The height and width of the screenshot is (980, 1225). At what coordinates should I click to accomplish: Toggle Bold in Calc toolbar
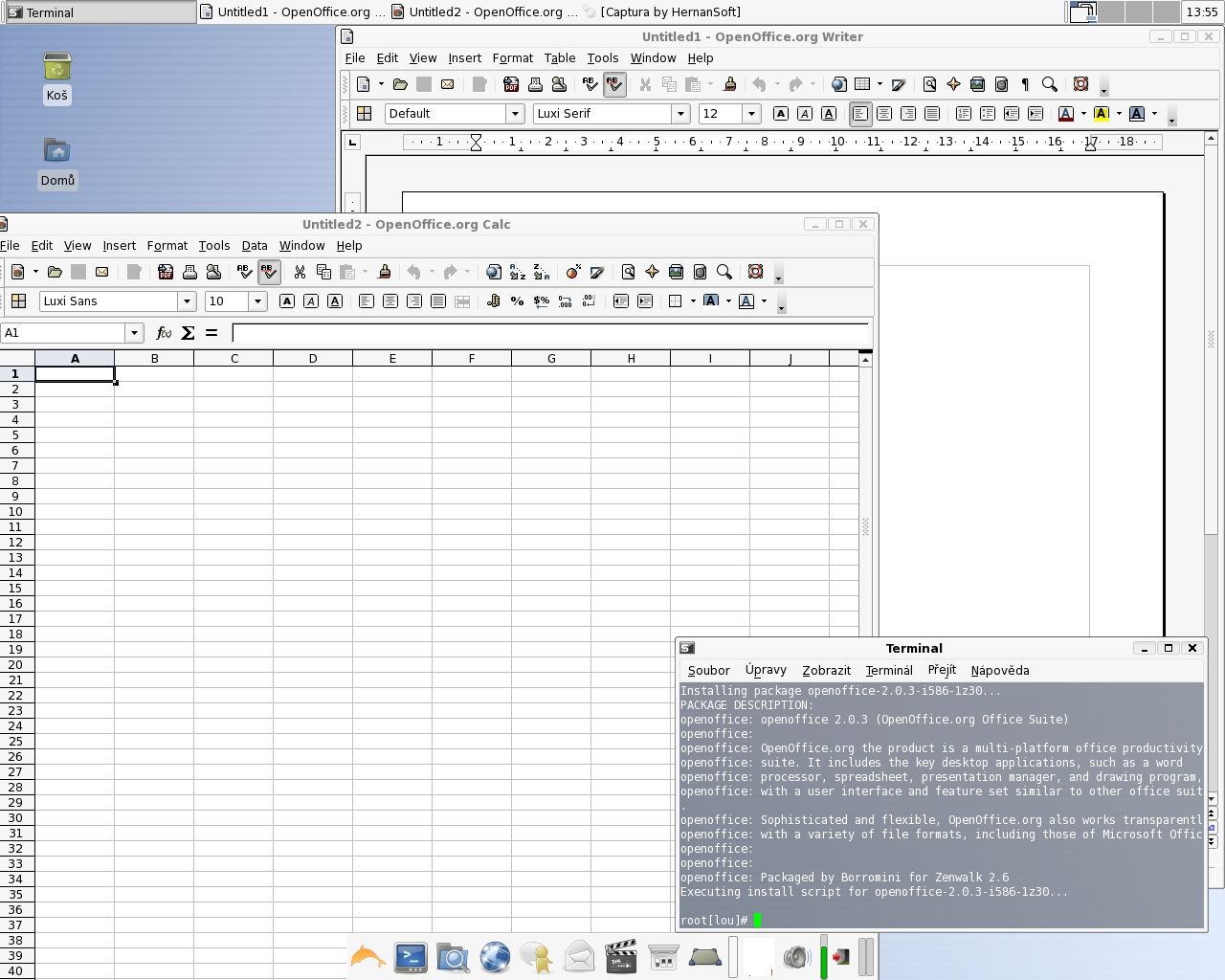(x=287, y=301)
